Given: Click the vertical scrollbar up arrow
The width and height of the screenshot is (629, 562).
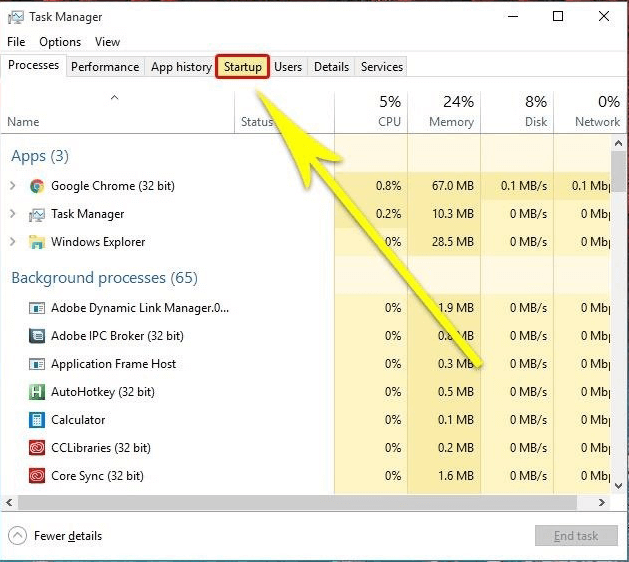Looking at the screenshot, I should pyautogui.click(x=619, y=143).
